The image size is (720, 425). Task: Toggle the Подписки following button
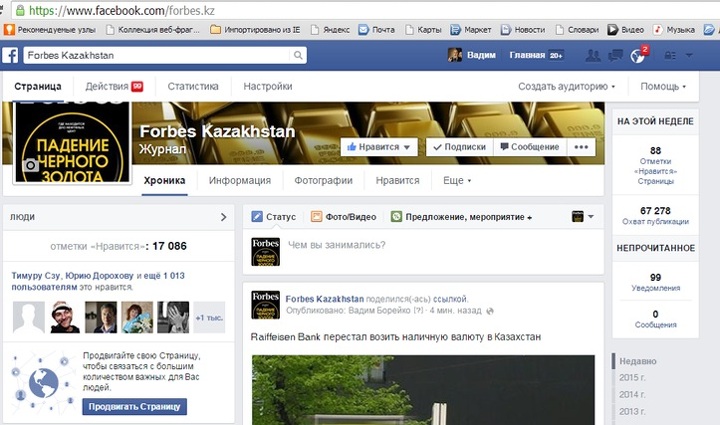[x=458, y=146]
